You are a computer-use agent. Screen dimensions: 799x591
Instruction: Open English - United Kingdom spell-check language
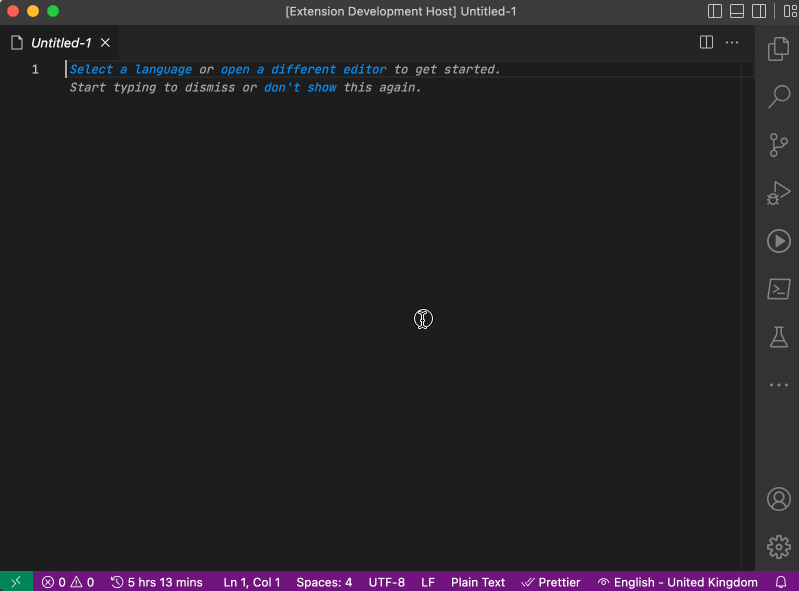(677, 582)
